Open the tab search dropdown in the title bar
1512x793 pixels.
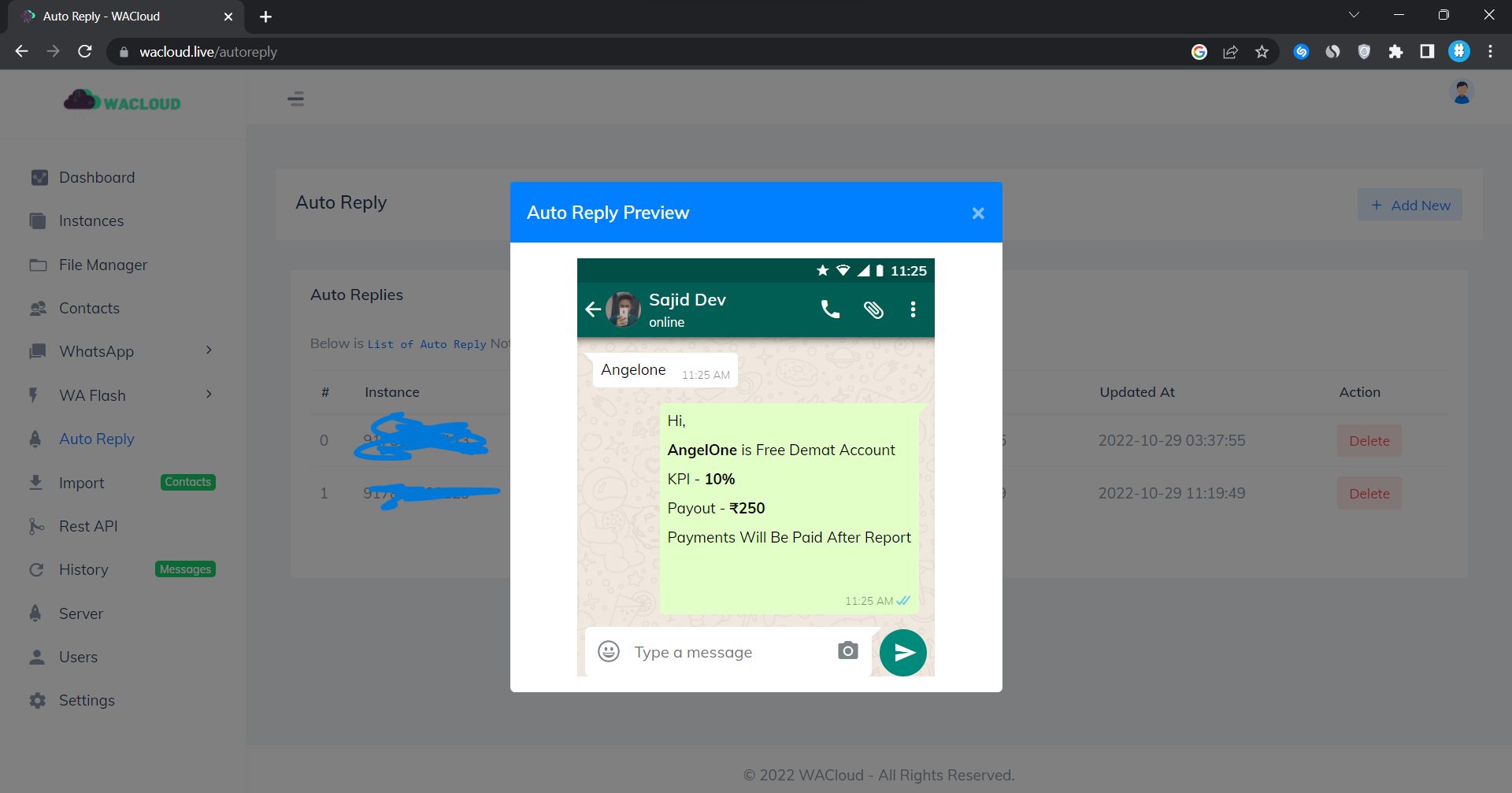1354,15
